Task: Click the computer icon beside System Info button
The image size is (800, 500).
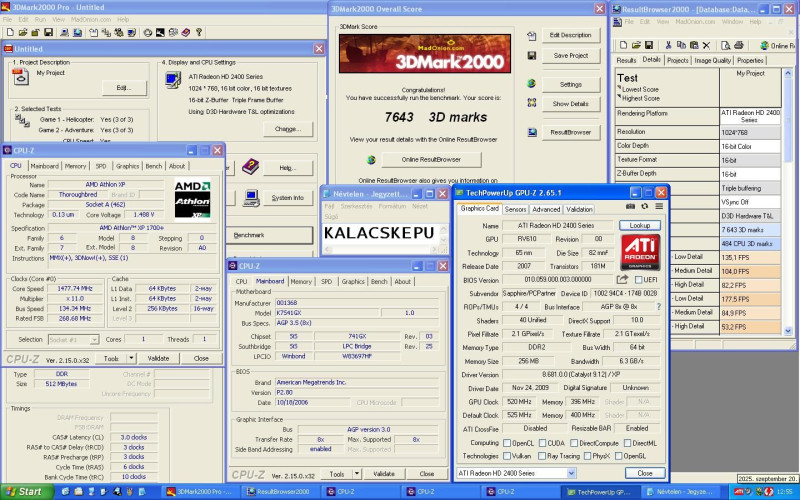Action: (251, 197)
